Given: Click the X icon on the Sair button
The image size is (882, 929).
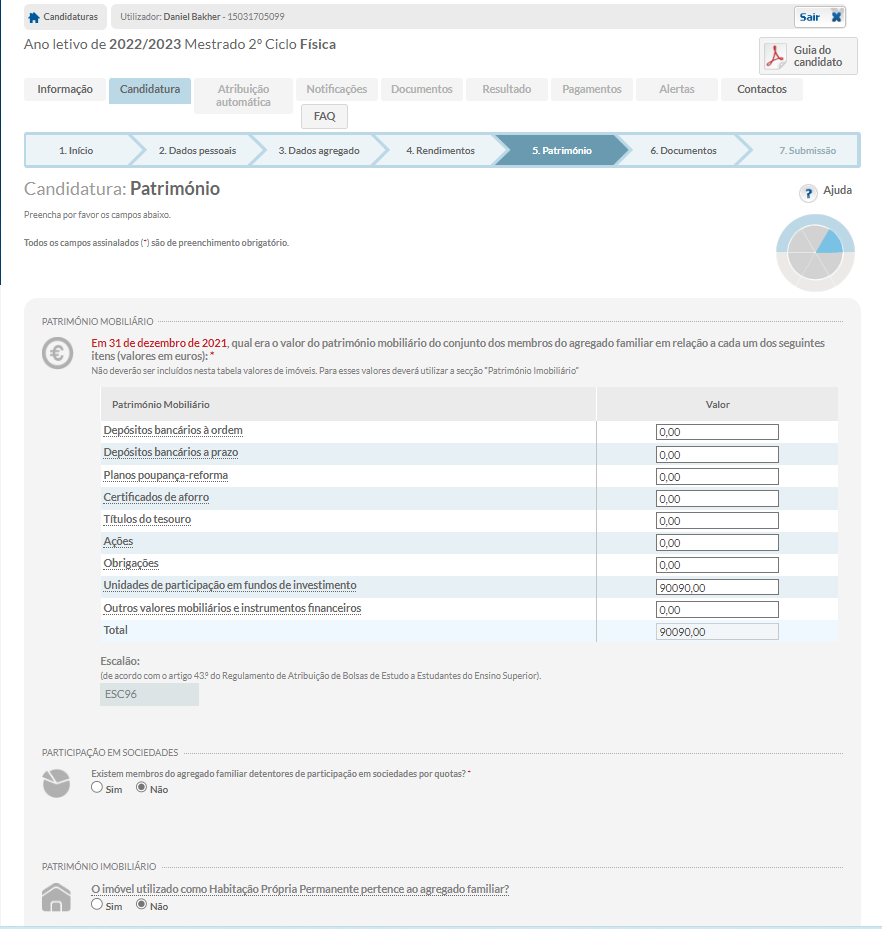Looking at the screenshot, I should 836,17.
